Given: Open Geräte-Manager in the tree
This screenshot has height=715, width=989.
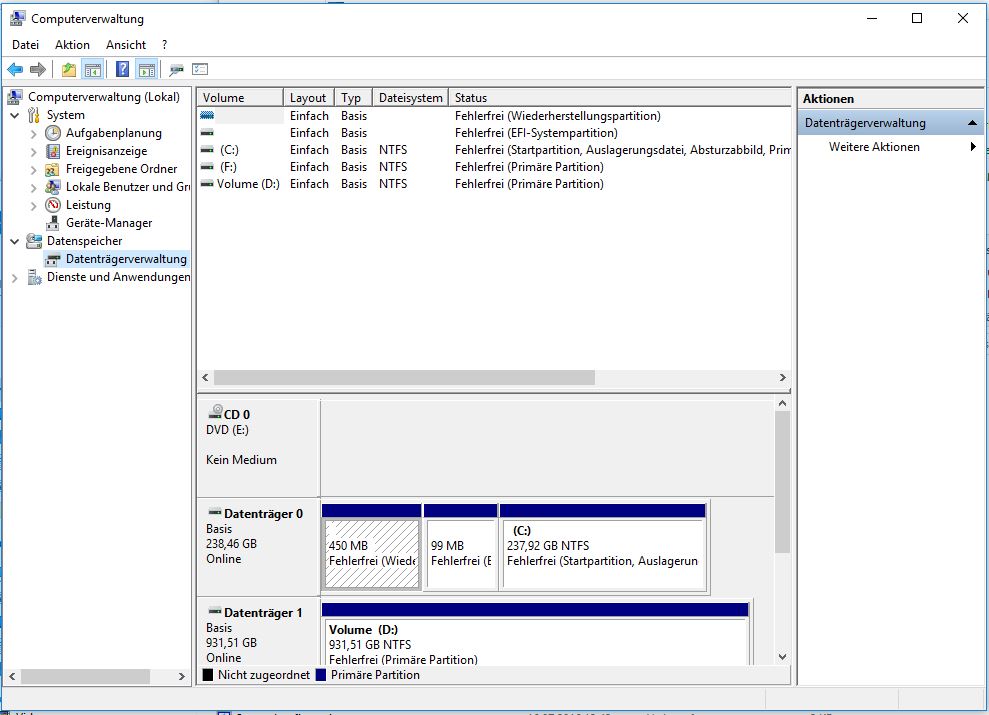Looking at the screenshot, I should 109,223.
